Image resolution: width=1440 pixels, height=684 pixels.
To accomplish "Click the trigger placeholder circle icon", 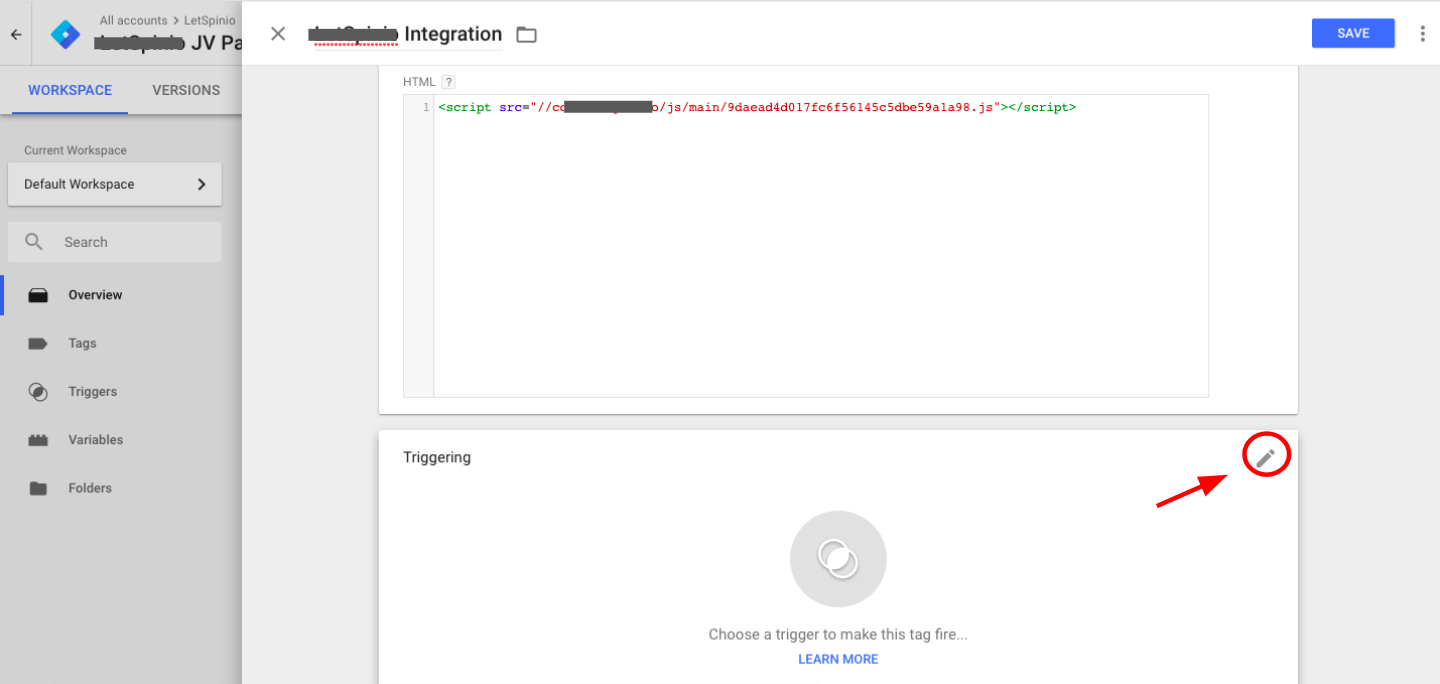I will pyautogui.click(x=838, y=559).
